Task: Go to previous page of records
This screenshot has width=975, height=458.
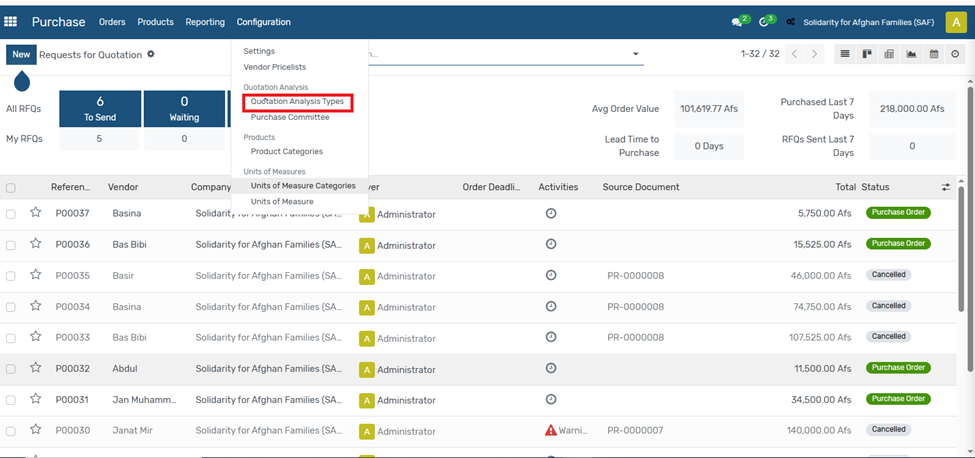Action: coord(795,54)
